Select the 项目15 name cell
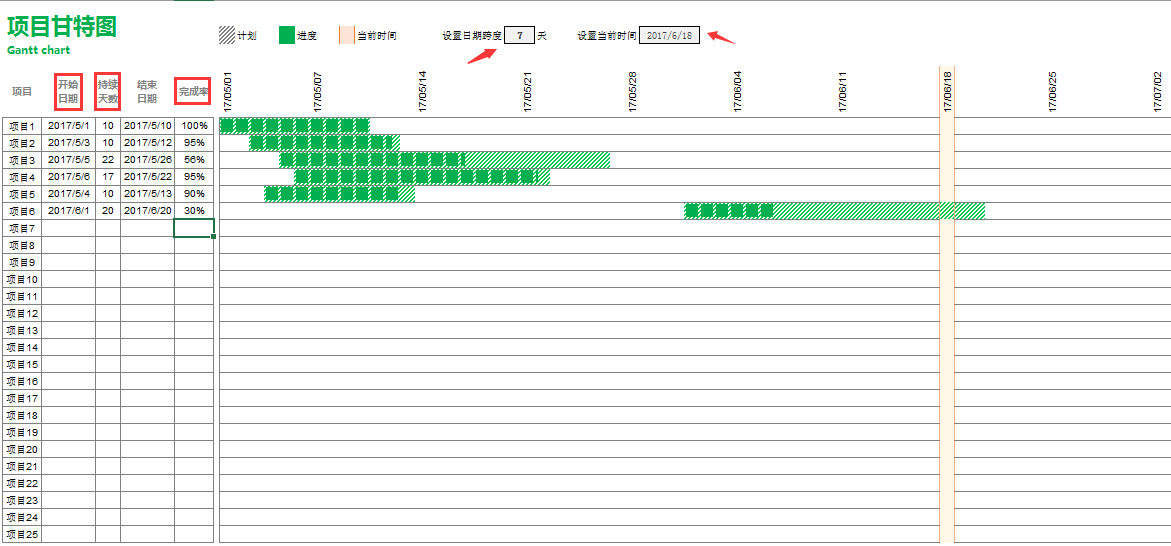1171x546 pixels. 22,364
